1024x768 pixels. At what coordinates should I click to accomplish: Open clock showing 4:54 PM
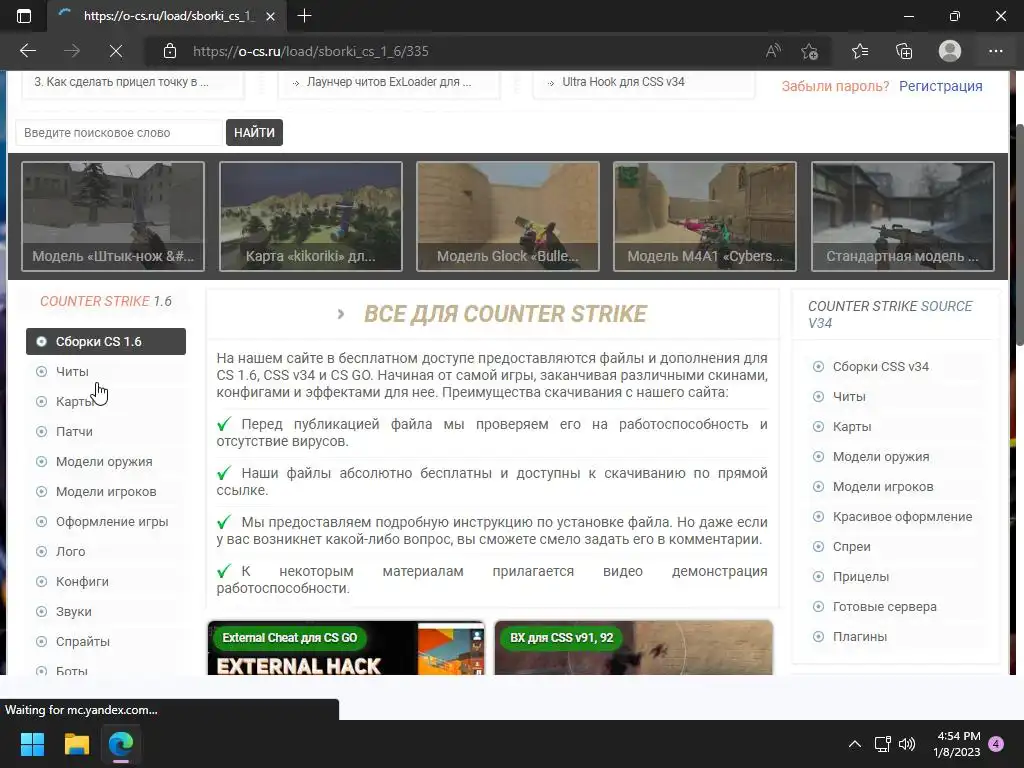(x=957, y=744)
